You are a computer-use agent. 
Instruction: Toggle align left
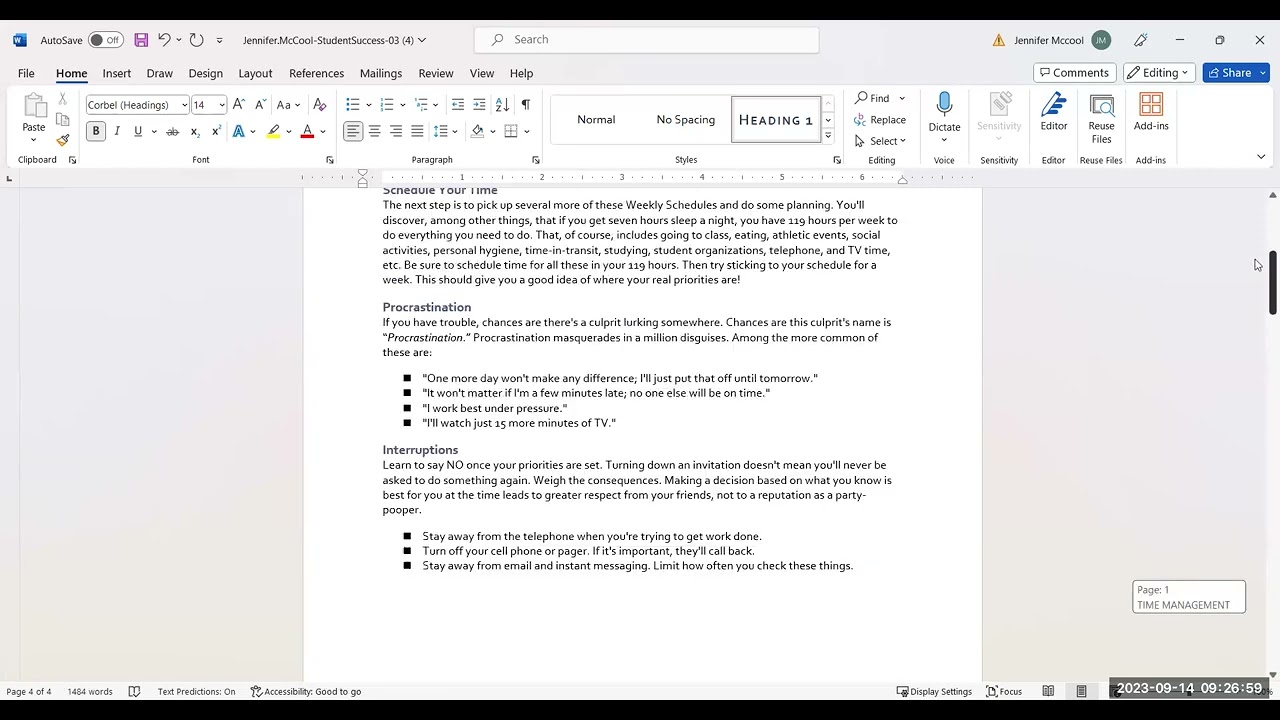tap(353, 131)
